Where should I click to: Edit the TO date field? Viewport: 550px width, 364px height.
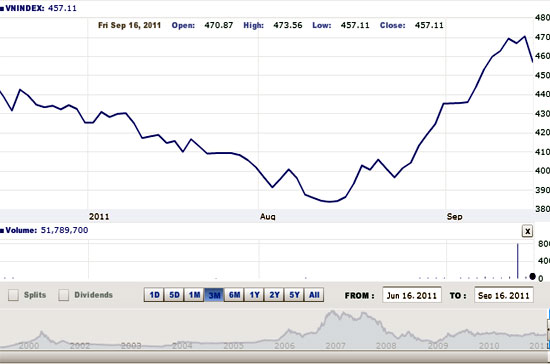click(x=504, y=295)
